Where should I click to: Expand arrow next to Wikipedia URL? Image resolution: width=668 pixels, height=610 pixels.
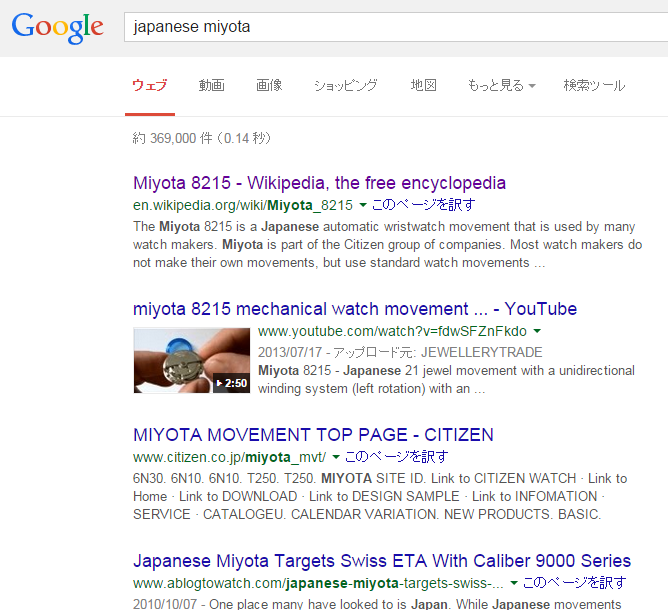coord(363,205)
